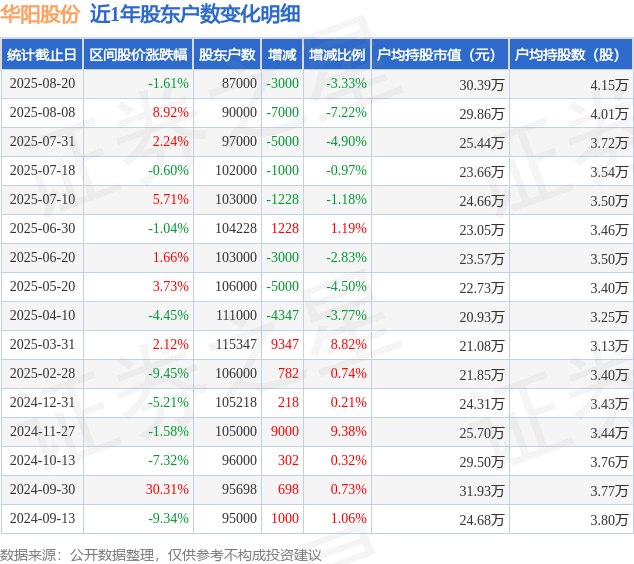
Task: Click the date cell 2024-12-31
Action: tap(42, 402)
